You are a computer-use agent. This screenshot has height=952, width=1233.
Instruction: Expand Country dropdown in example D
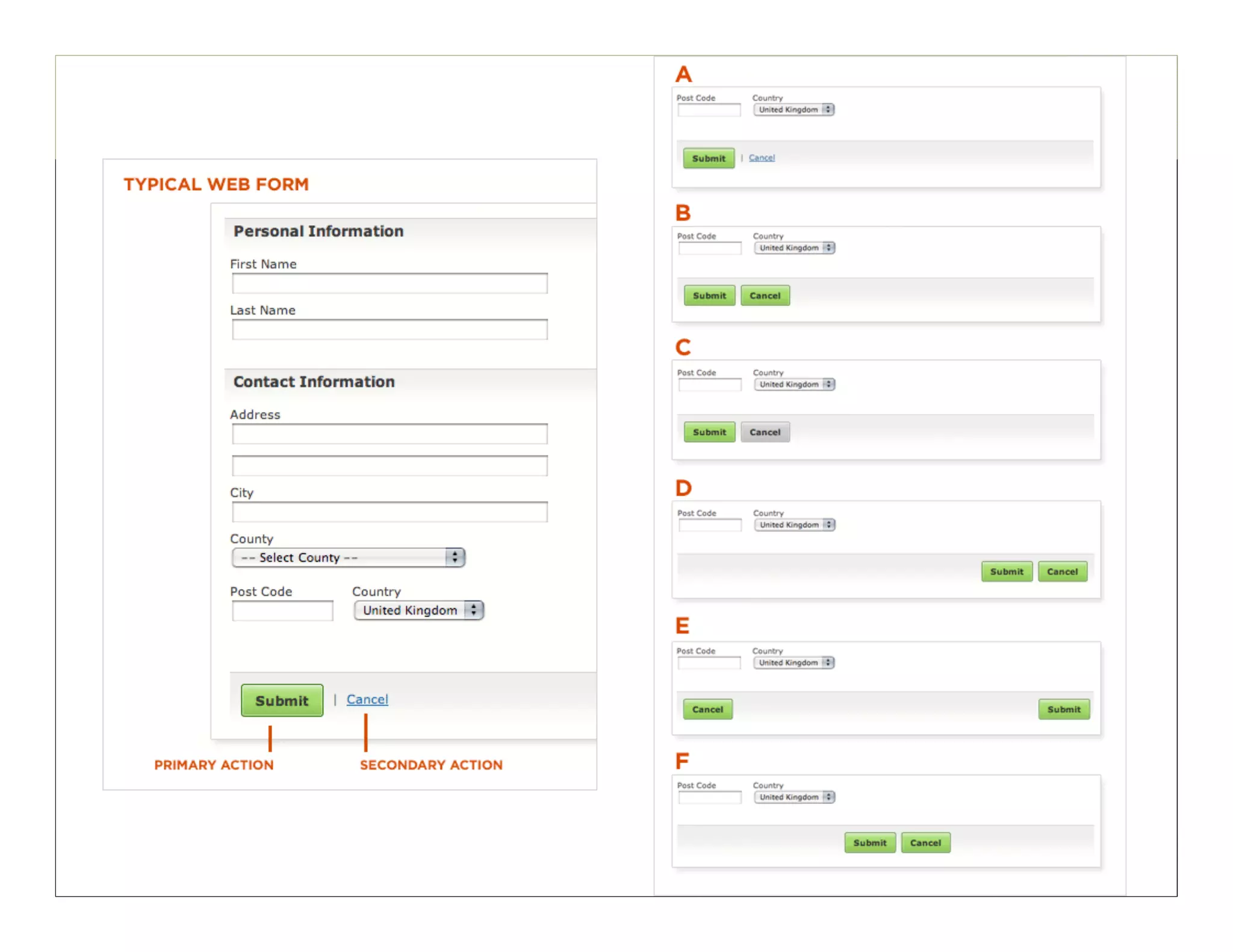(794, 525)
